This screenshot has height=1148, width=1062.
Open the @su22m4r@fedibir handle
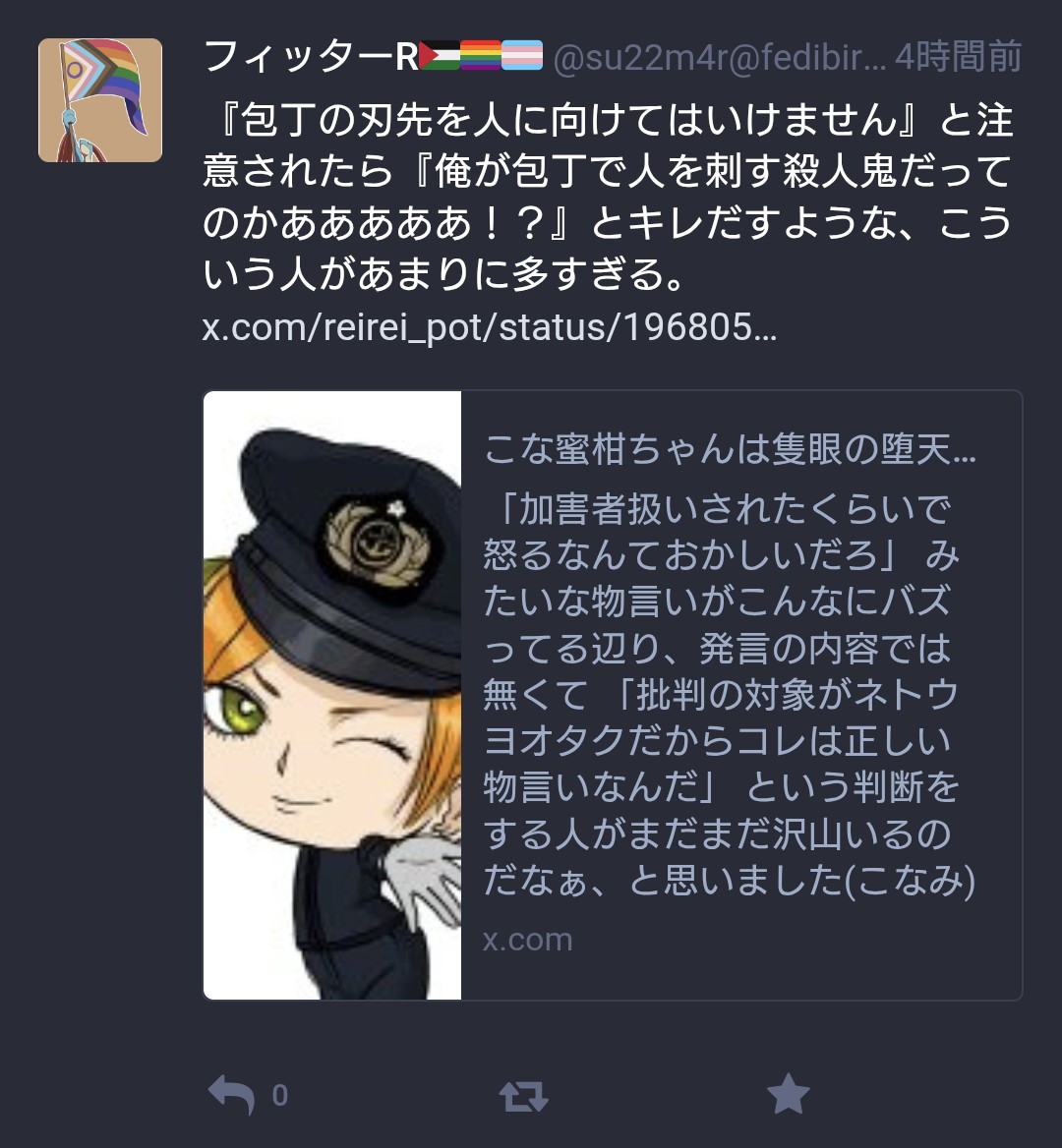[x=719, y=57]
